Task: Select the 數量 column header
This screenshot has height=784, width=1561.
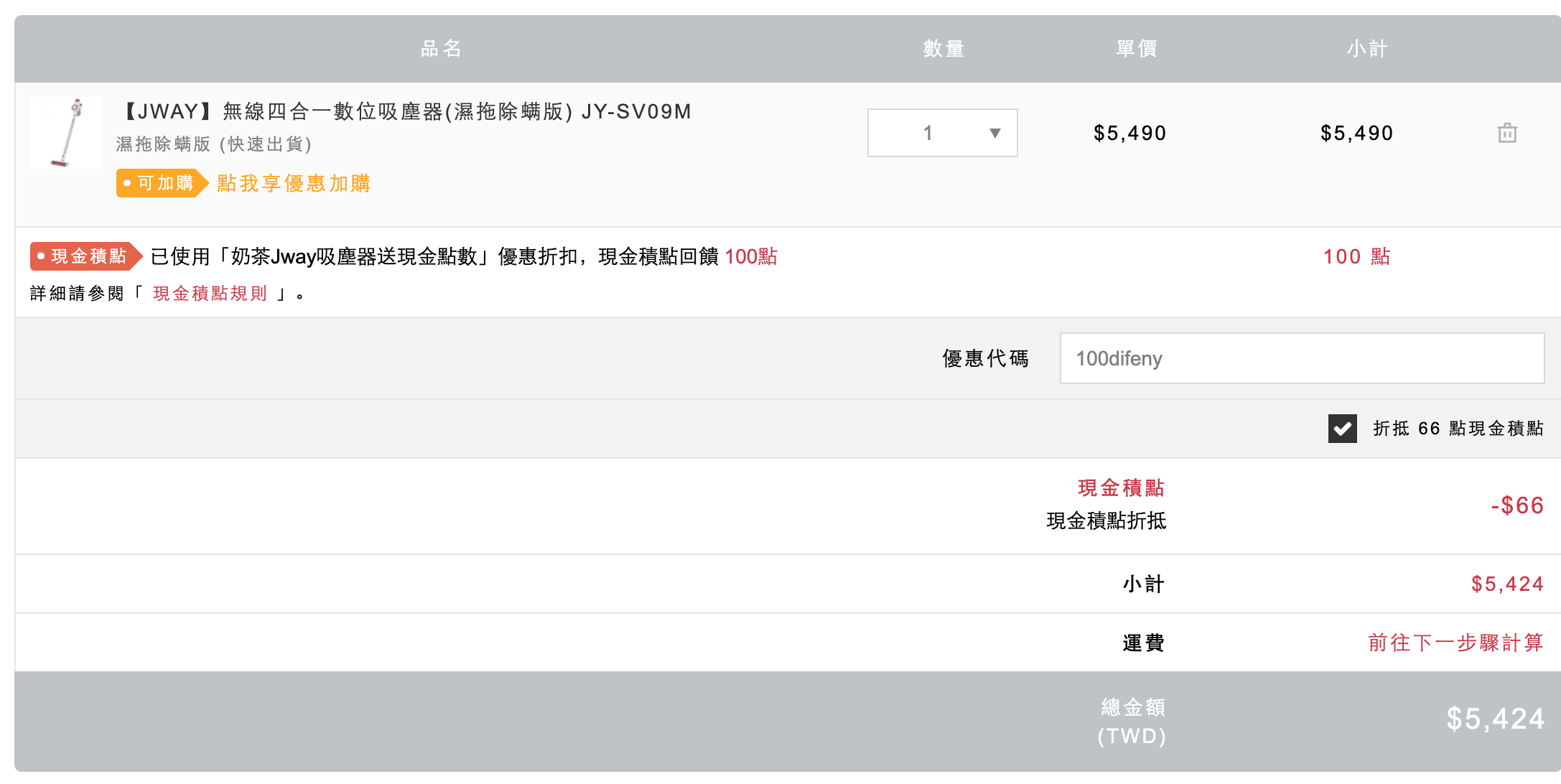Action: 943,49
